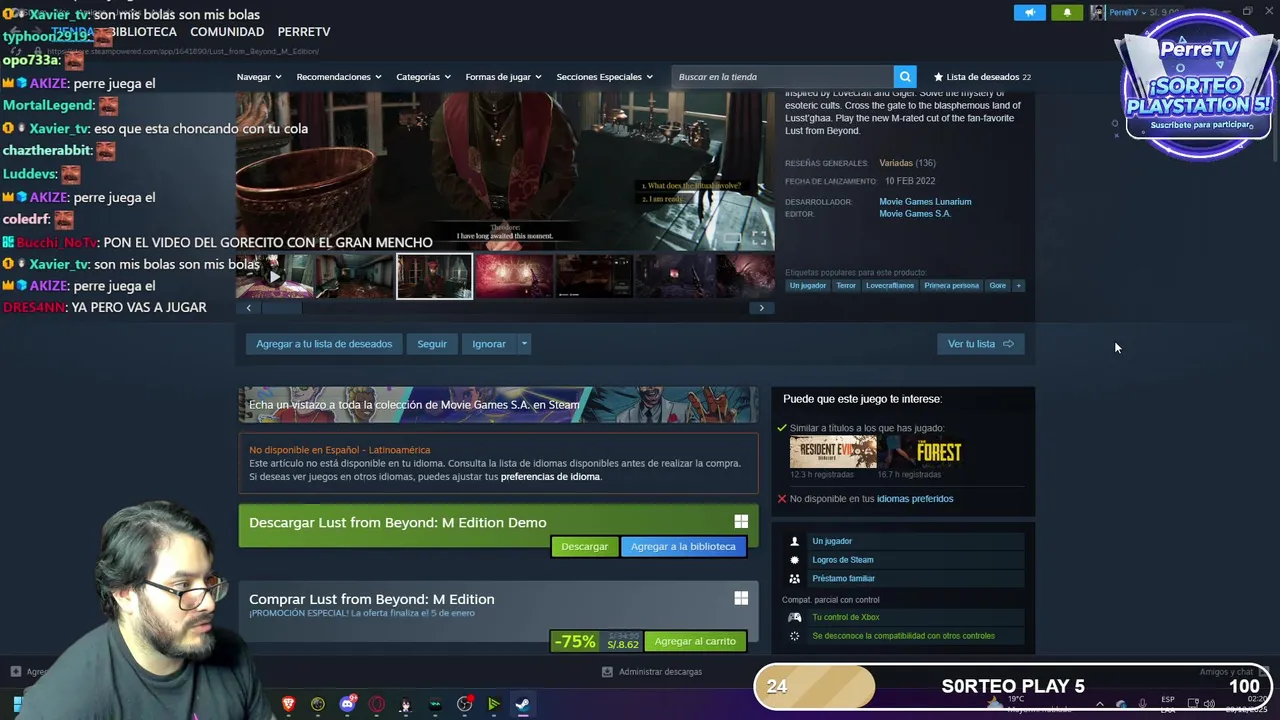Open the PERRETV profile tab

304,32
